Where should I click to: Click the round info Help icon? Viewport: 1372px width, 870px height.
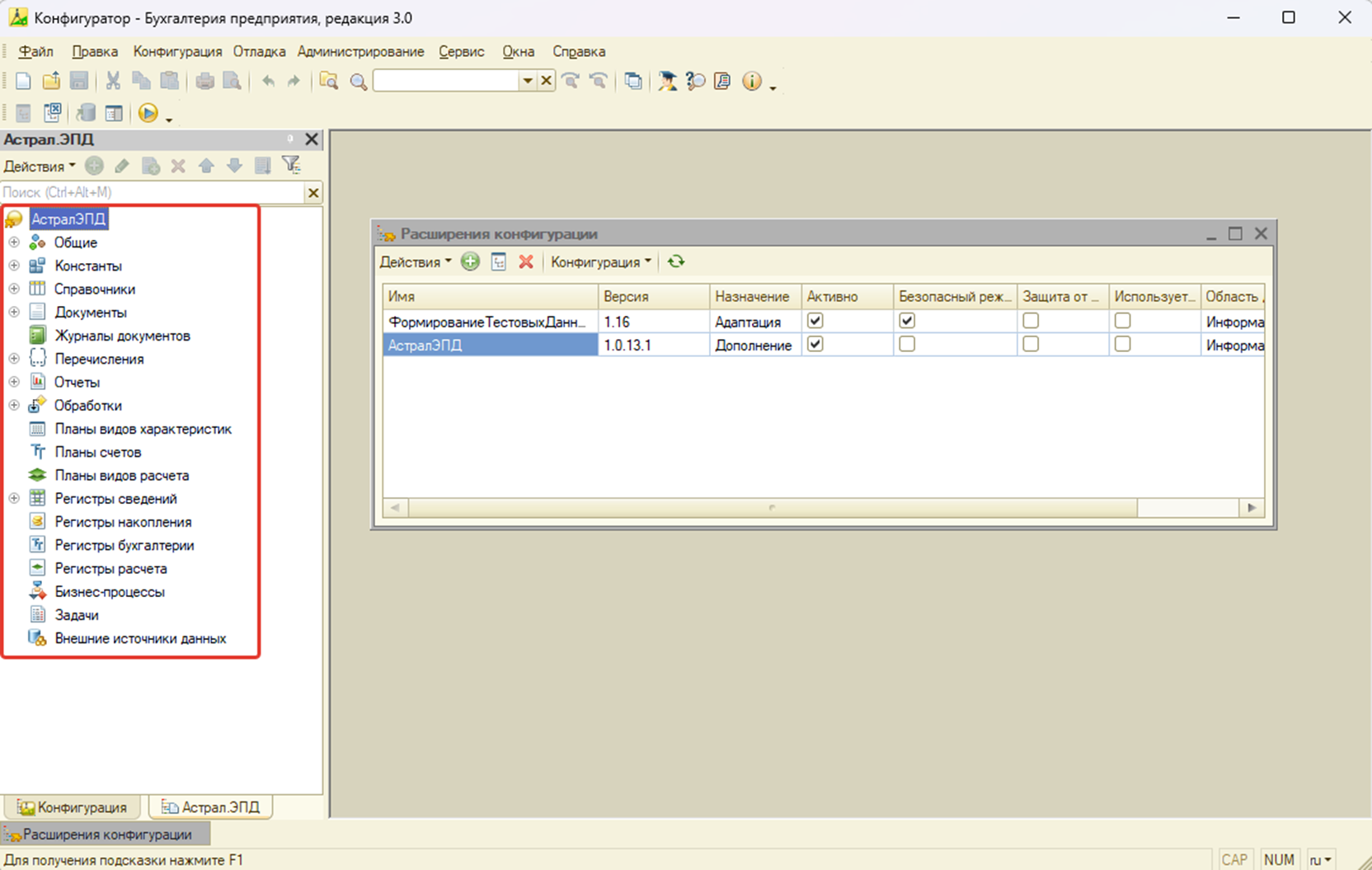tap(751, 81)
